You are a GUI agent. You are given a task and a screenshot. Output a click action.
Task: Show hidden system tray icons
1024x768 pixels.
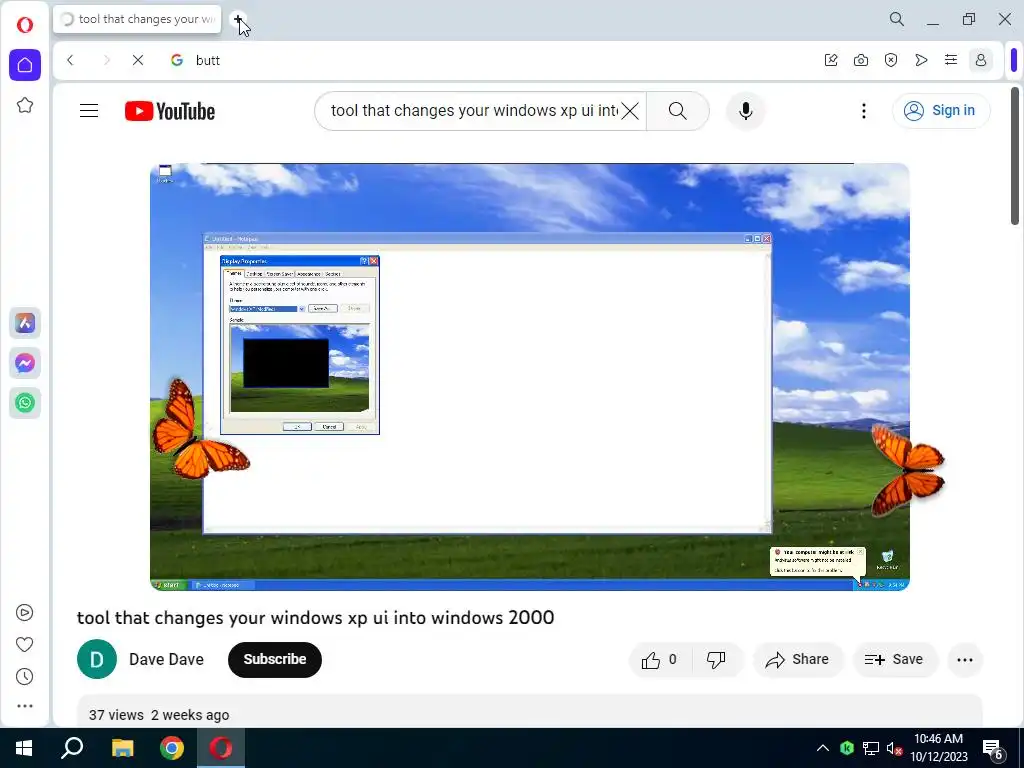823,748
